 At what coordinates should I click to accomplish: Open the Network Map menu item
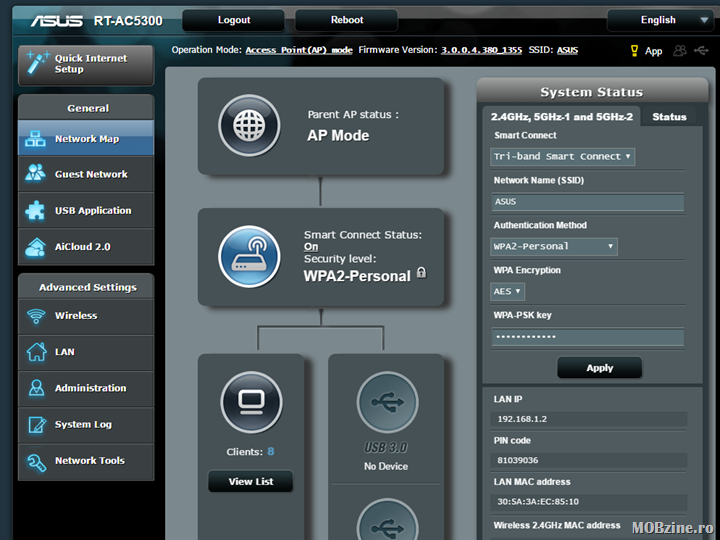tap(86, 138)
